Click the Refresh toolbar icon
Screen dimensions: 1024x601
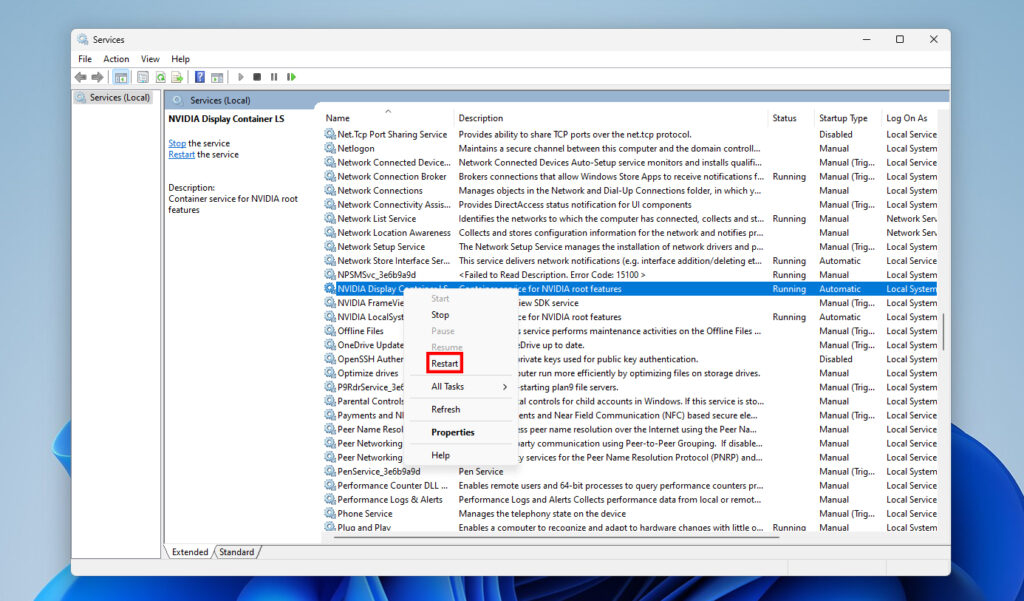click(x=160, y=77)
